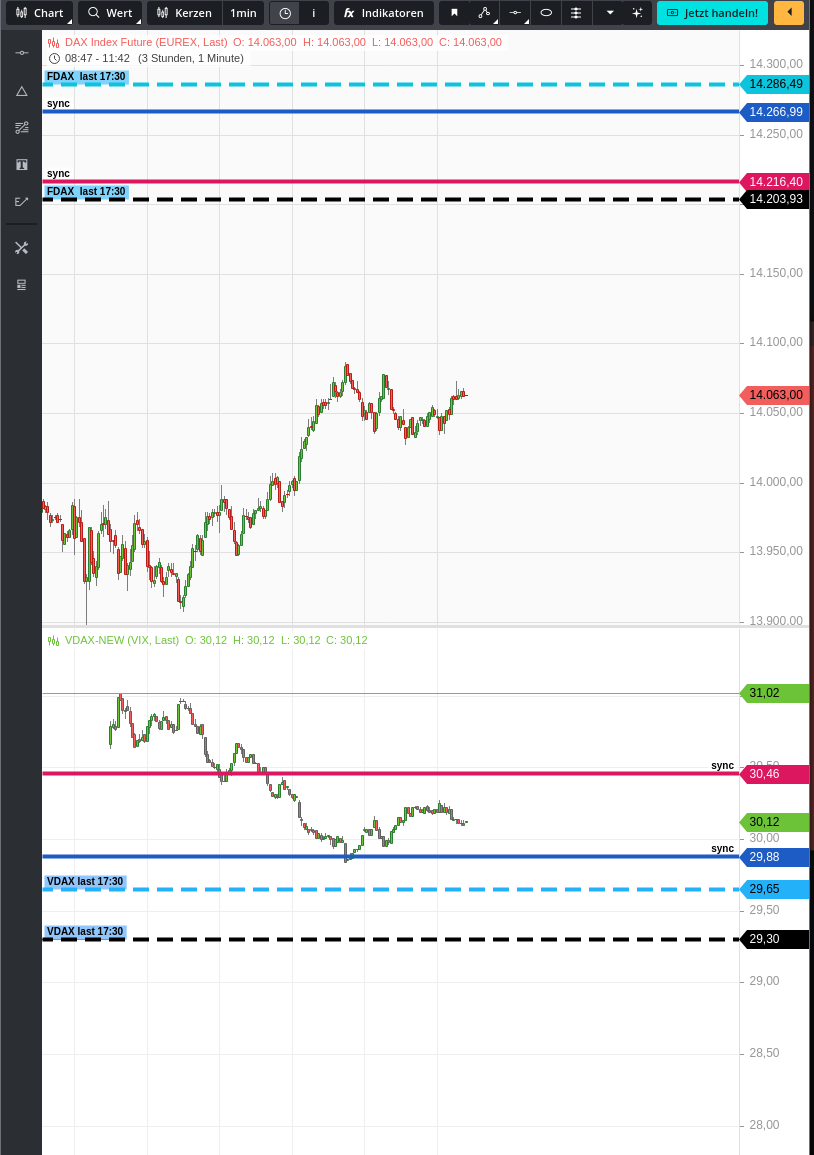Click the magic snap icon in the toolbar

click(637, 13)
